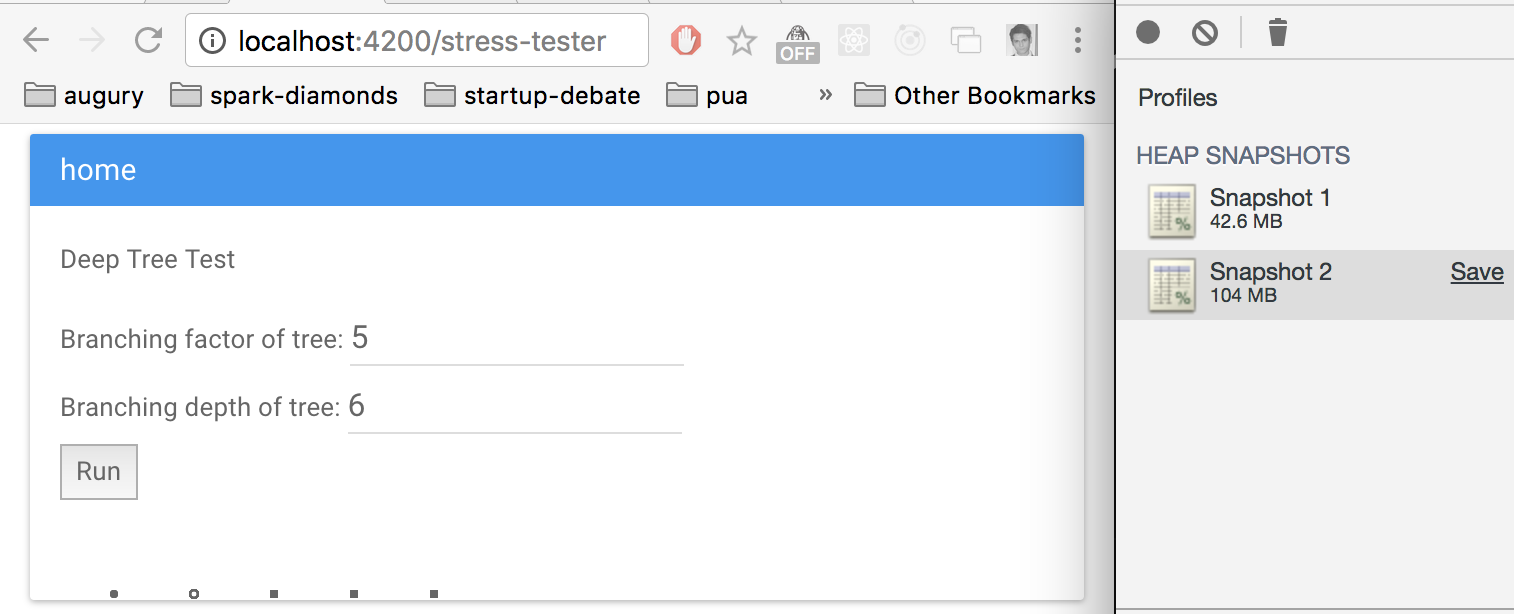Image resolution: width=1514 pixels, height=614 pixels.
Task: Save Snapshot 2 via the Save link
Action: click(x=1477, y=271)
